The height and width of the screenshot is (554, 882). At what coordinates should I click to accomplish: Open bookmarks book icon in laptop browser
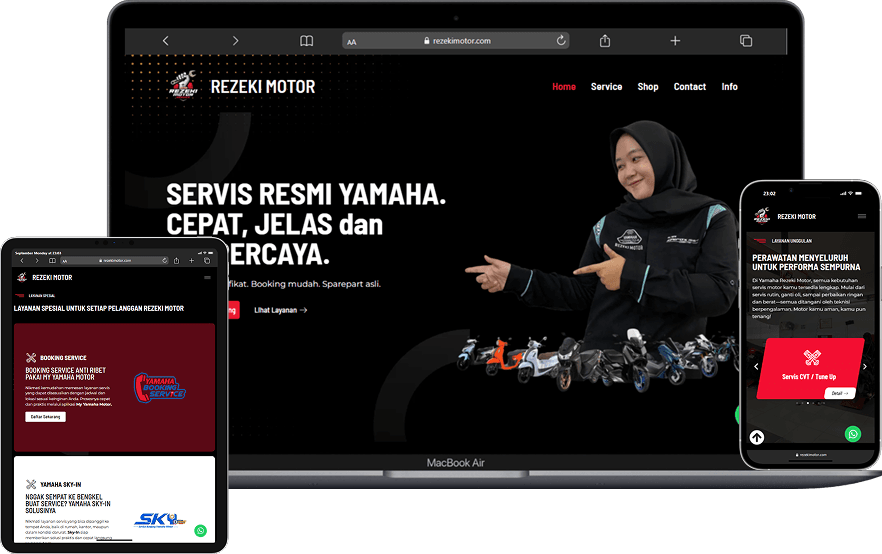(307, 41)
